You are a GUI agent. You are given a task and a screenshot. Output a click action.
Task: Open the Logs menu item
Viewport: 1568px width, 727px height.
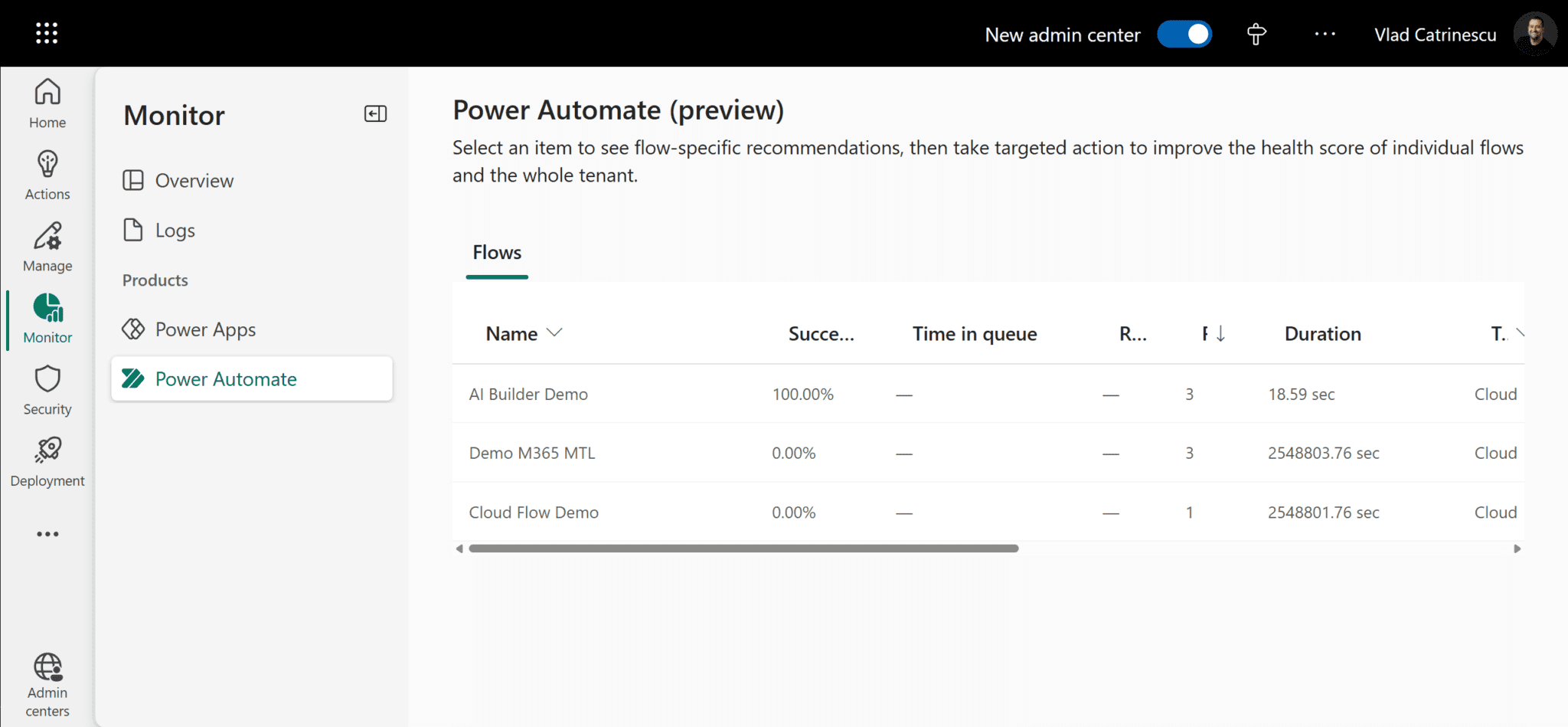pyautogui.click(x=175, y=230)
